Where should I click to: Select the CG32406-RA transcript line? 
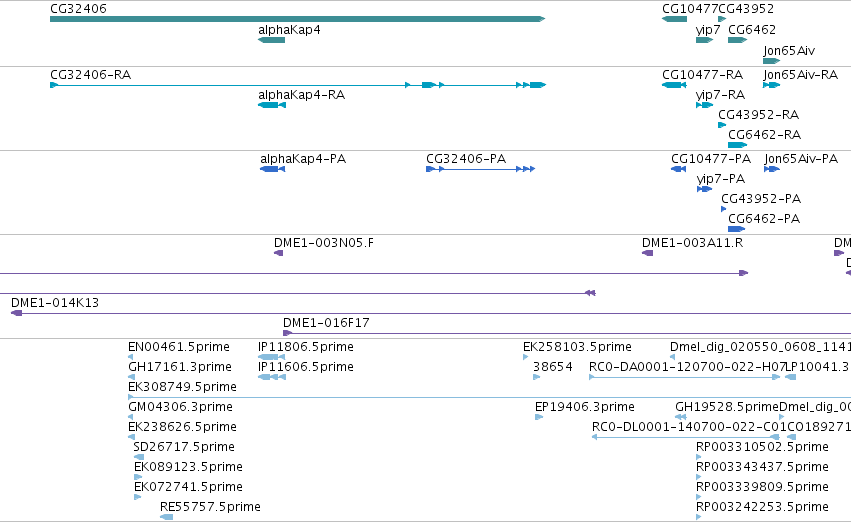coord(298,85)
